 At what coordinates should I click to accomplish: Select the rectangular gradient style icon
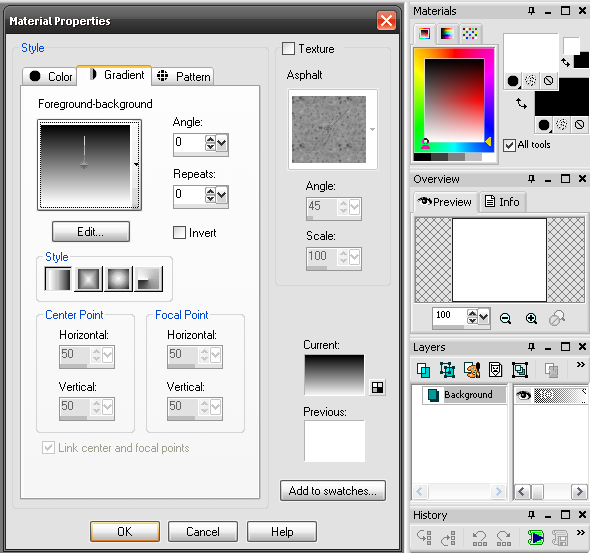[x=88, y=279]
